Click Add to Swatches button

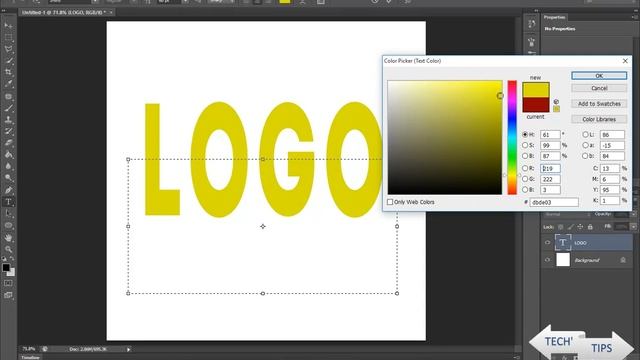coord(599,104)
